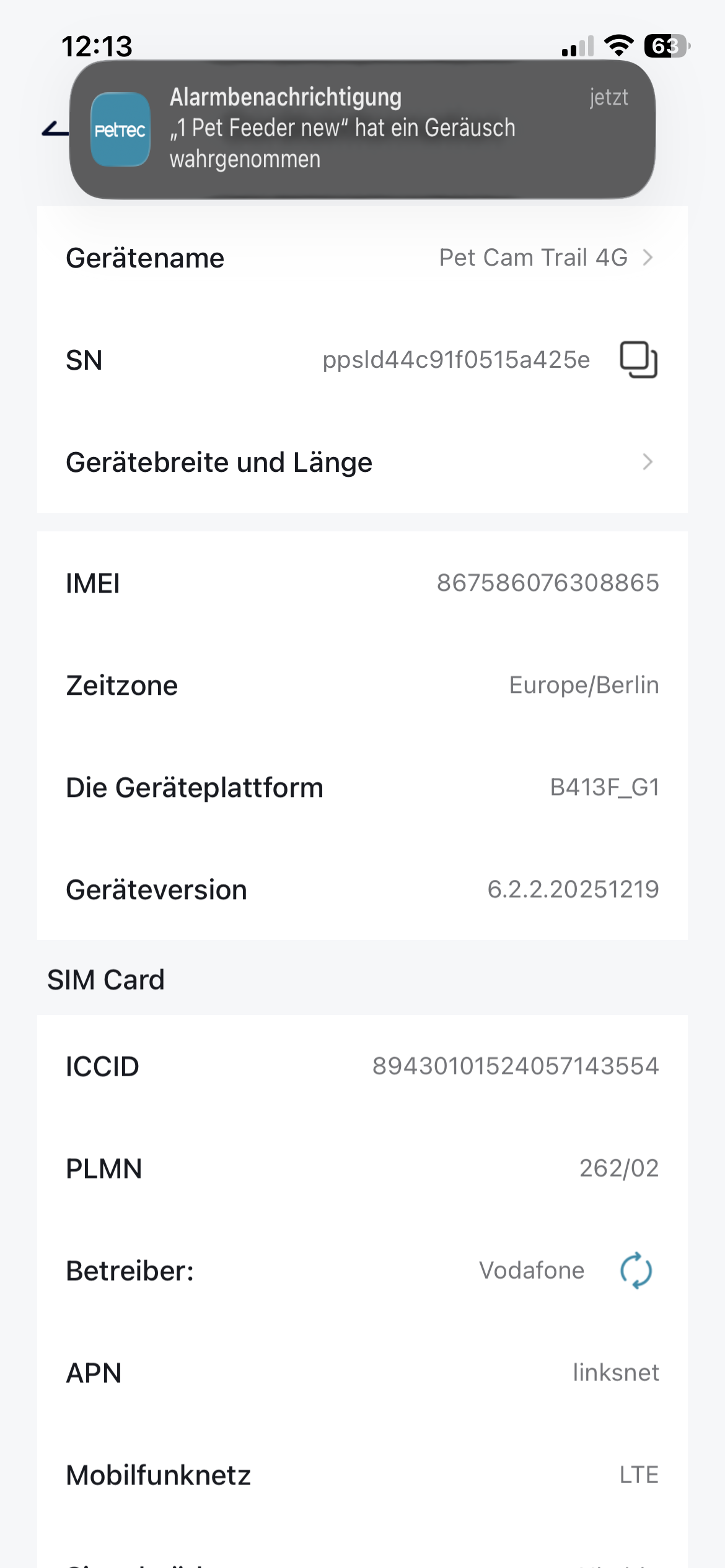The height and width of the screenshot is (1568, 725).
Task: Expand Gerätebreite und Länge chevron
Action: point(648,462)
